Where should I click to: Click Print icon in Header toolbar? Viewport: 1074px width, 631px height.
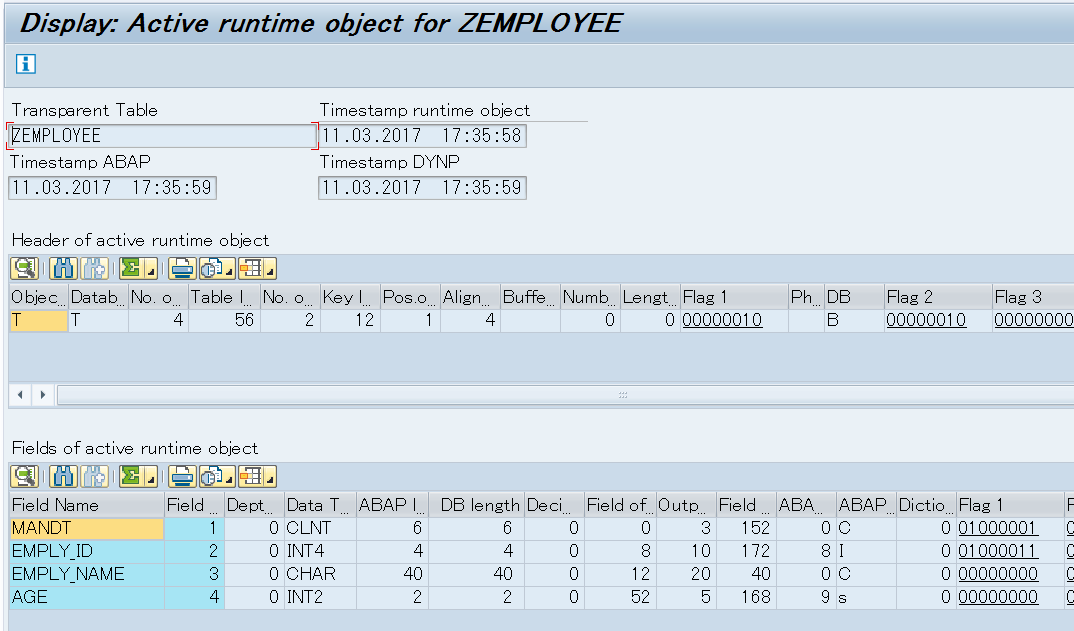pos(182,269)
